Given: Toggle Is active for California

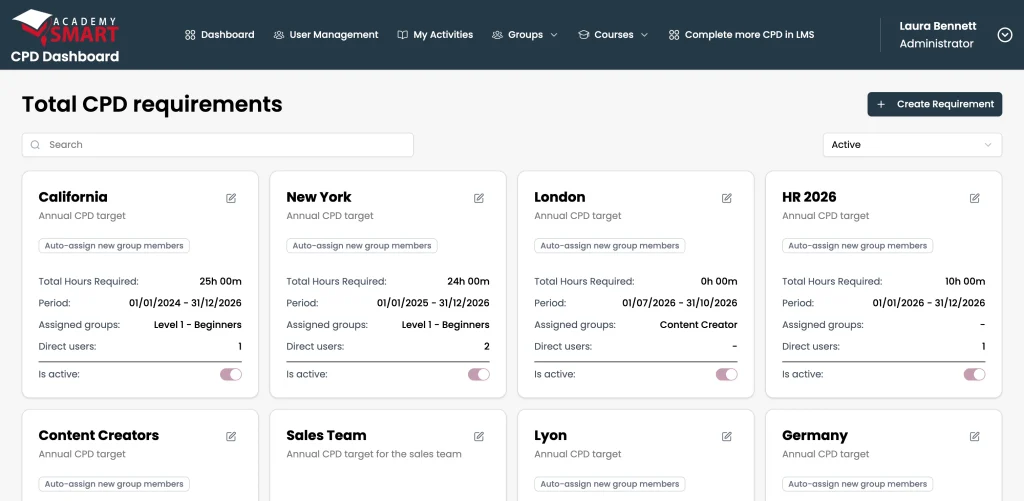Looking at the screenshot, I should [x=231, y=374].
